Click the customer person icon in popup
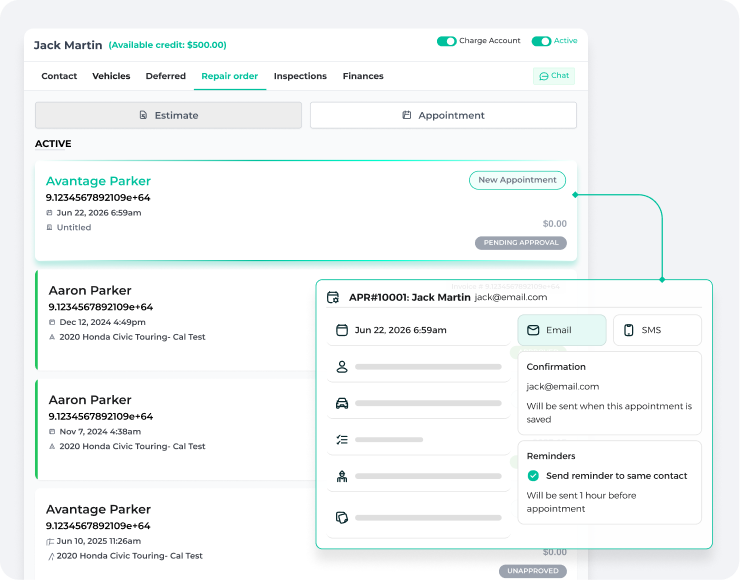 point(342,367)
